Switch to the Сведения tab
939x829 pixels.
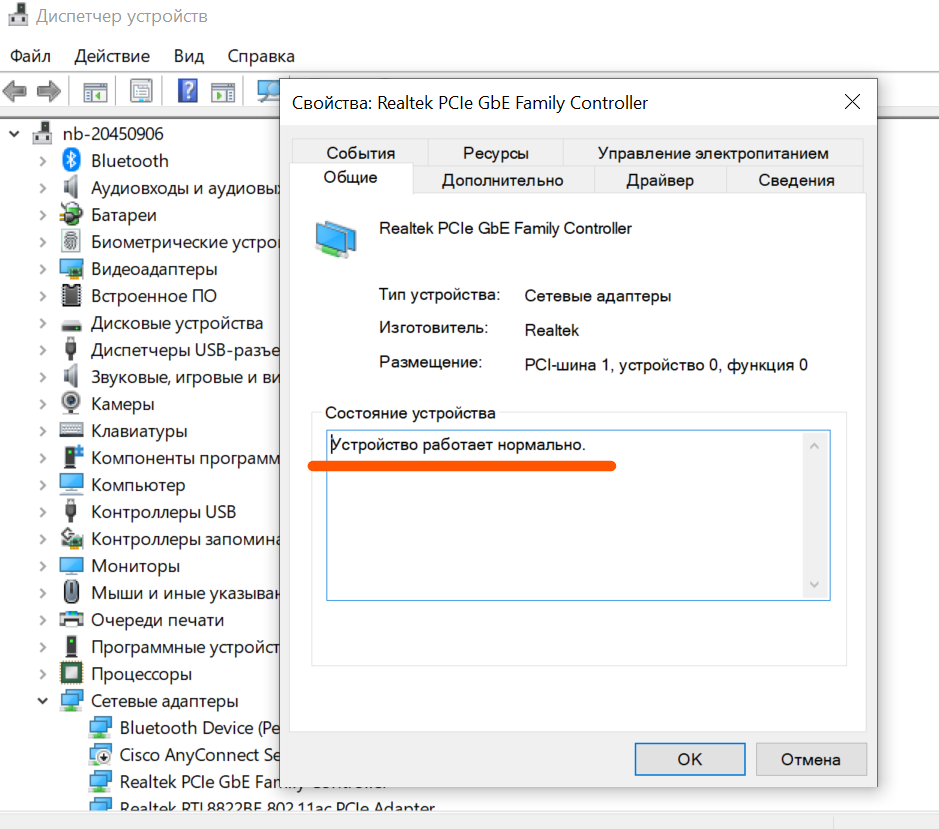coord(796,180)
